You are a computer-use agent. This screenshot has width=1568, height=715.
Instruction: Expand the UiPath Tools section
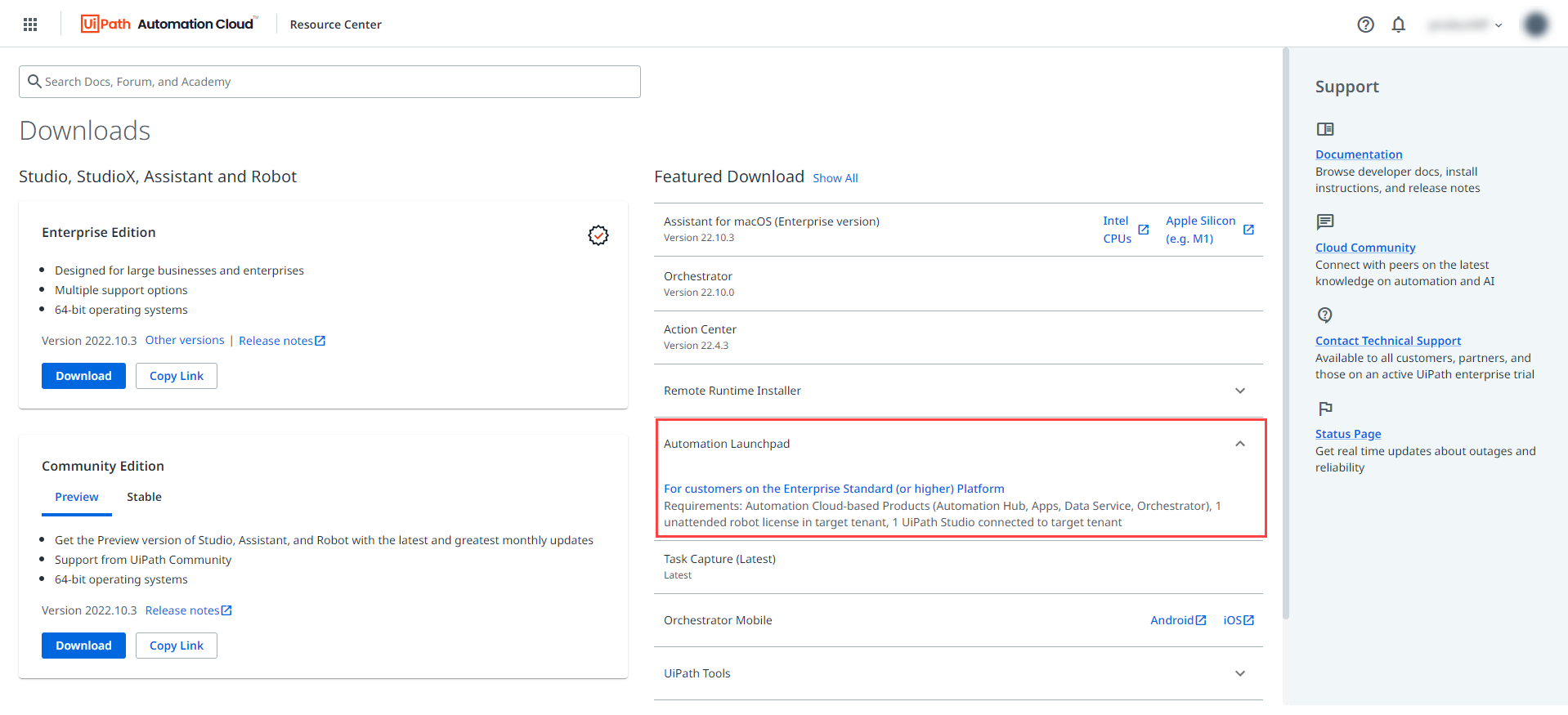(1239, 673)
